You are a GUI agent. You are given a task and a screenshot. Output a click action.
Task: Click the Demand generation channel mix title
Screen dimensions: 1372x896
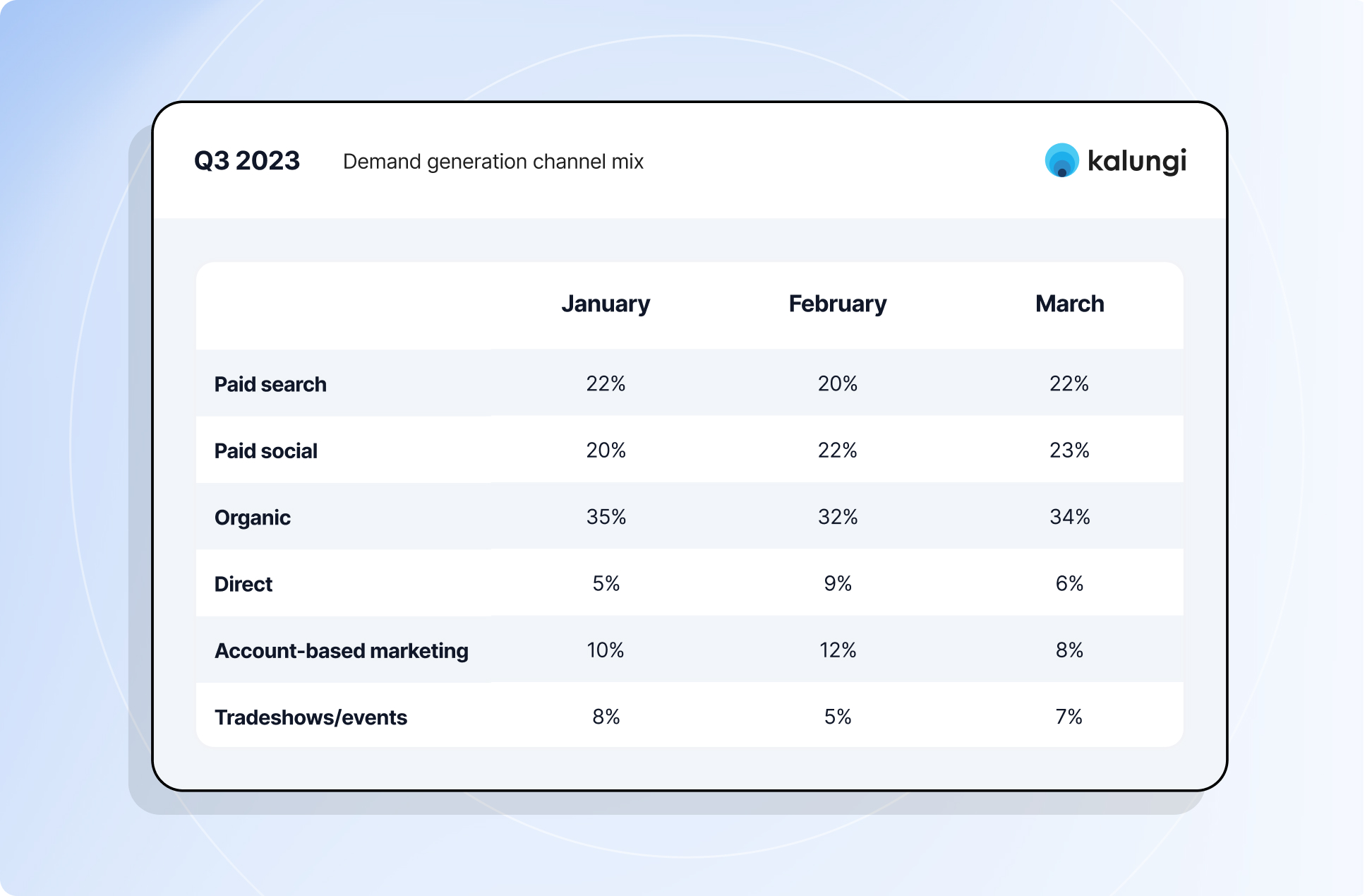[493, 162]
